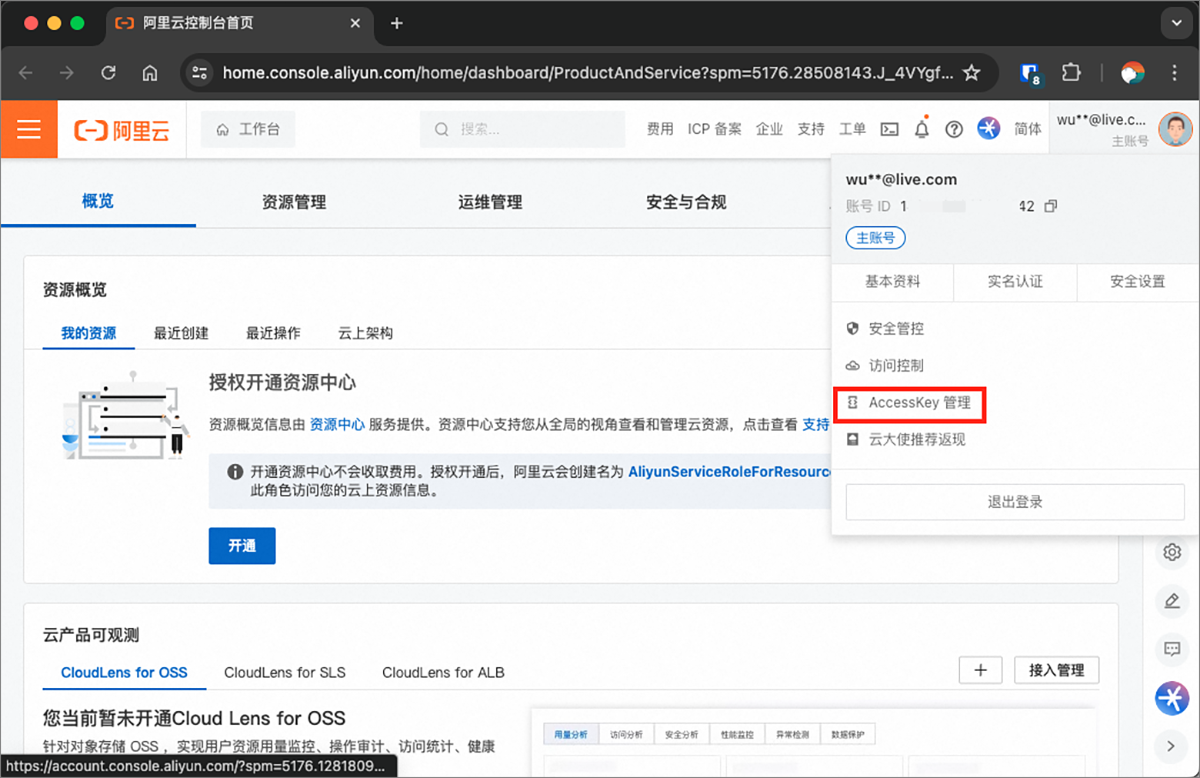The height and width of the screenshot is (778, 1200).
Task: Open the chat feedback icon in sidebar
Action: click(1172, 649)
